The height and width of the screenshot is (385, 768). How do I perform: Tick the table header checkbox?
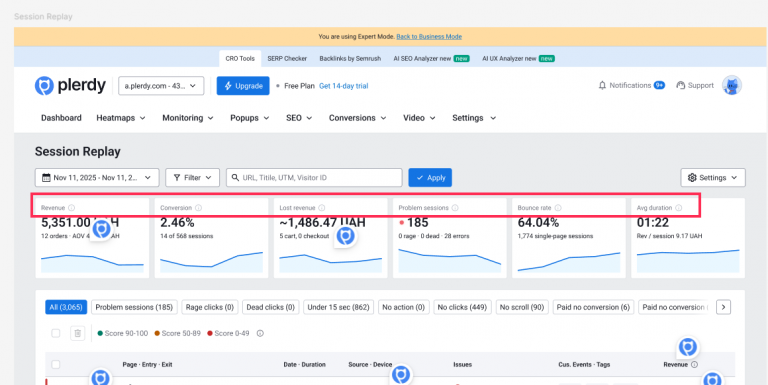click(x=56, y=364)
